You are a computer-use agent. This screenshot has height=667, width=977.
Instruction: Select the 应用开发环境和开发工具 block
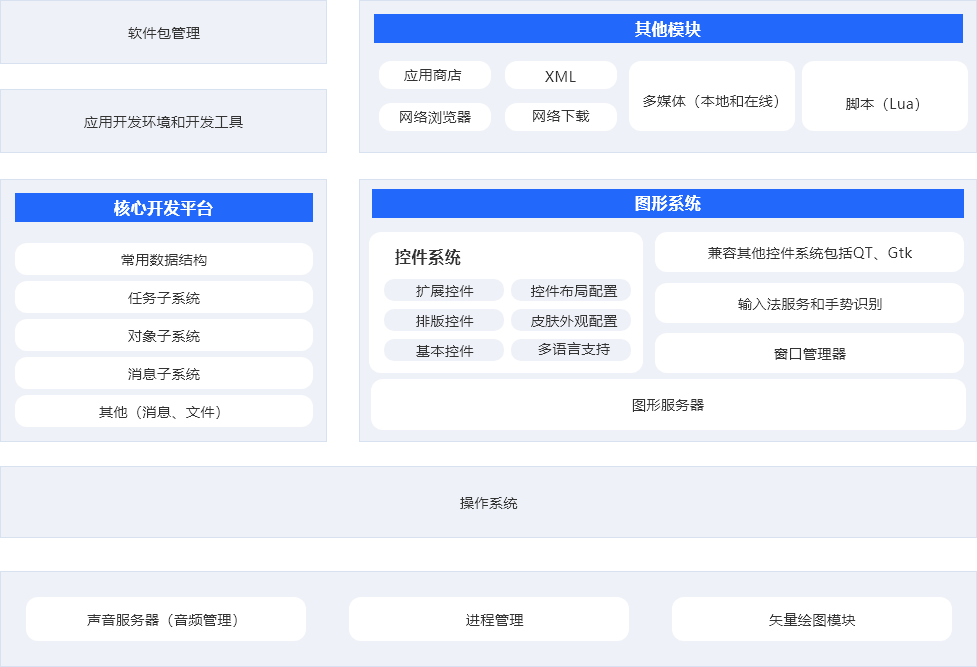[163, 122]
